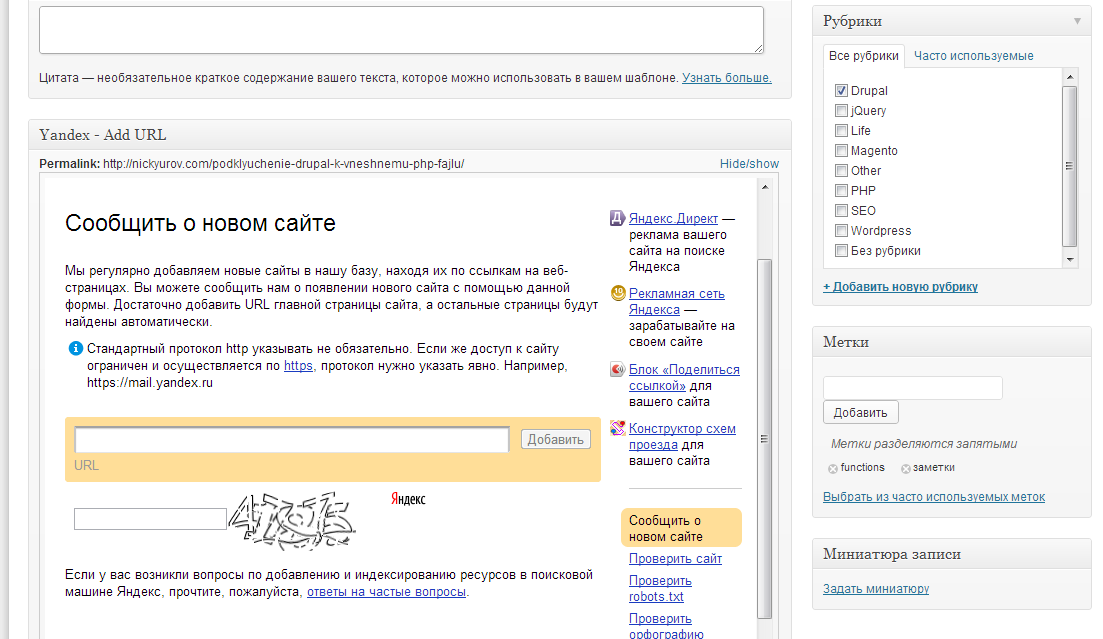
Task: Open the Узнать больше link
Action: coord(727,78)
